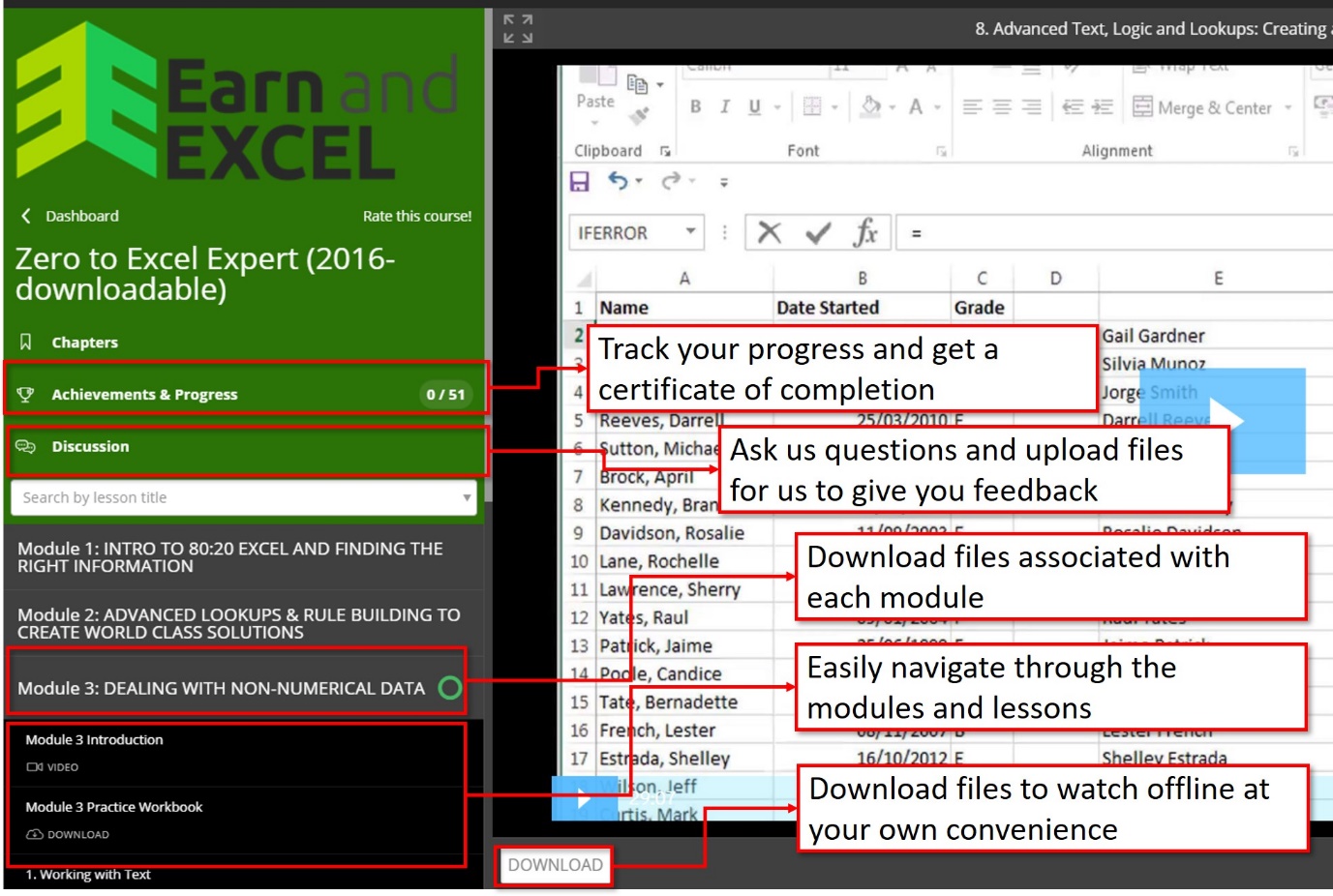Open the Font group dialog launcher
The height and width of the screenshot is (896, 1333).
click(x=941, y=151)
